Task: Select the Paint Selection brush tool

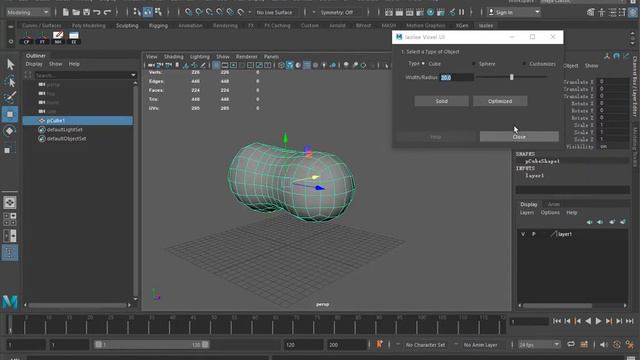Action: pyautogui.click(x=10, y=97)
